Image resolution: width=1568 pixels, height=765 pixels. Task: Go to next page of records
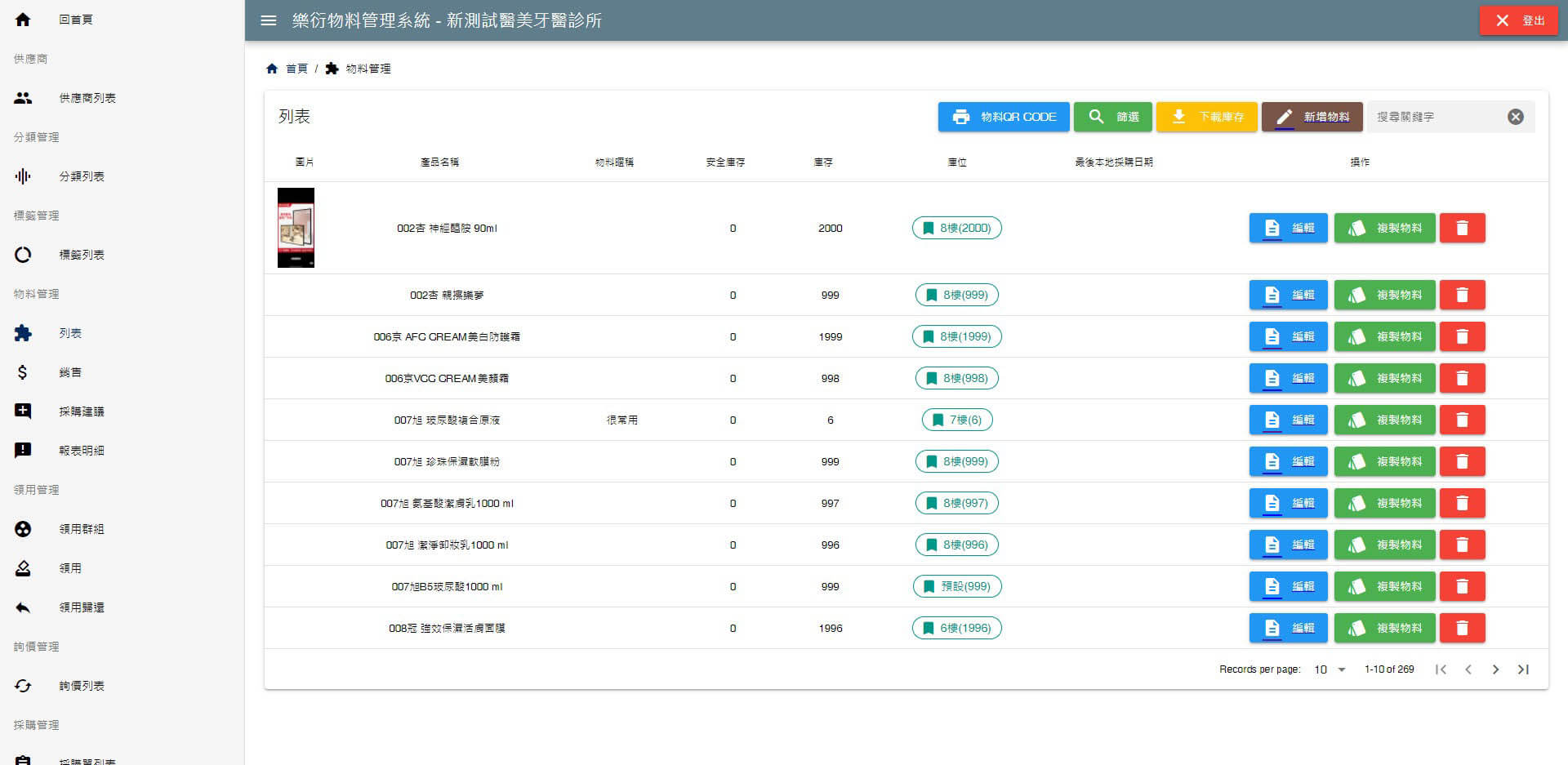tap(1495, 669)
